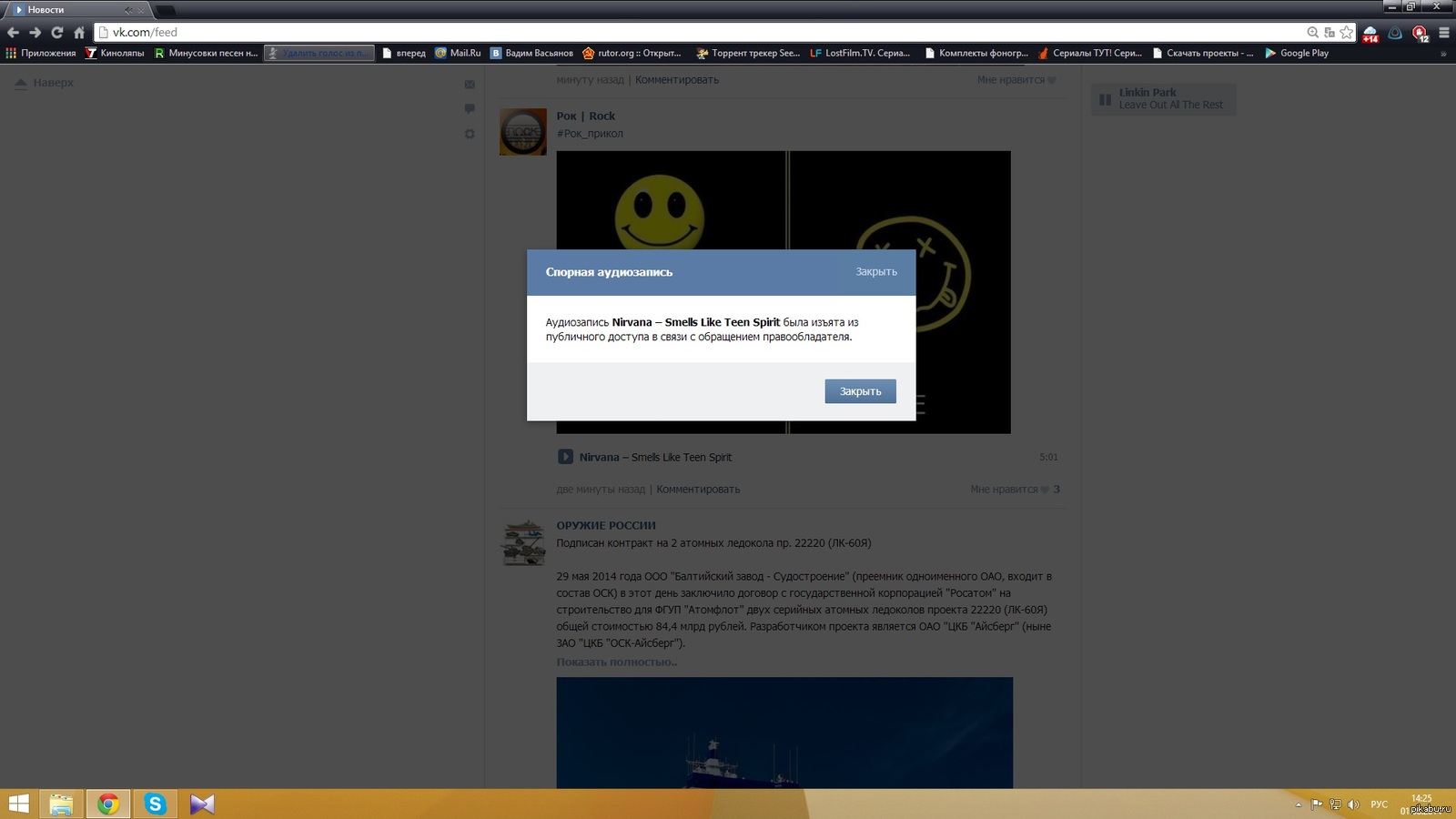The image size is (1456, 819).
Task: Open the Mail.Ru bookmark
Action: (x=458, y=54)
